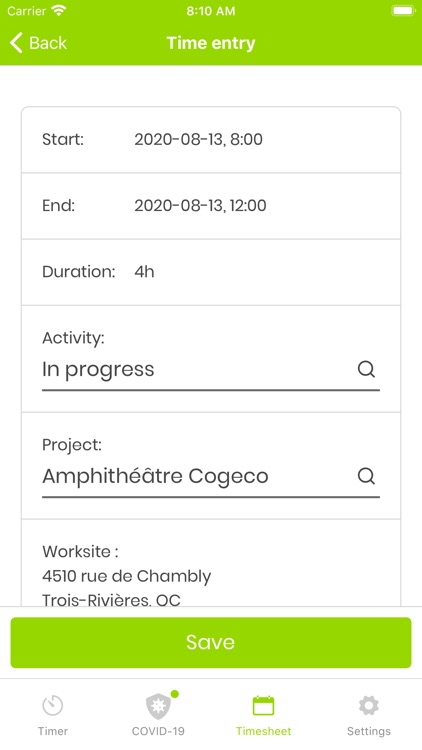
Task: Select the Amphithéâtre Cogeco project field
Action: (x=211, y=476)
